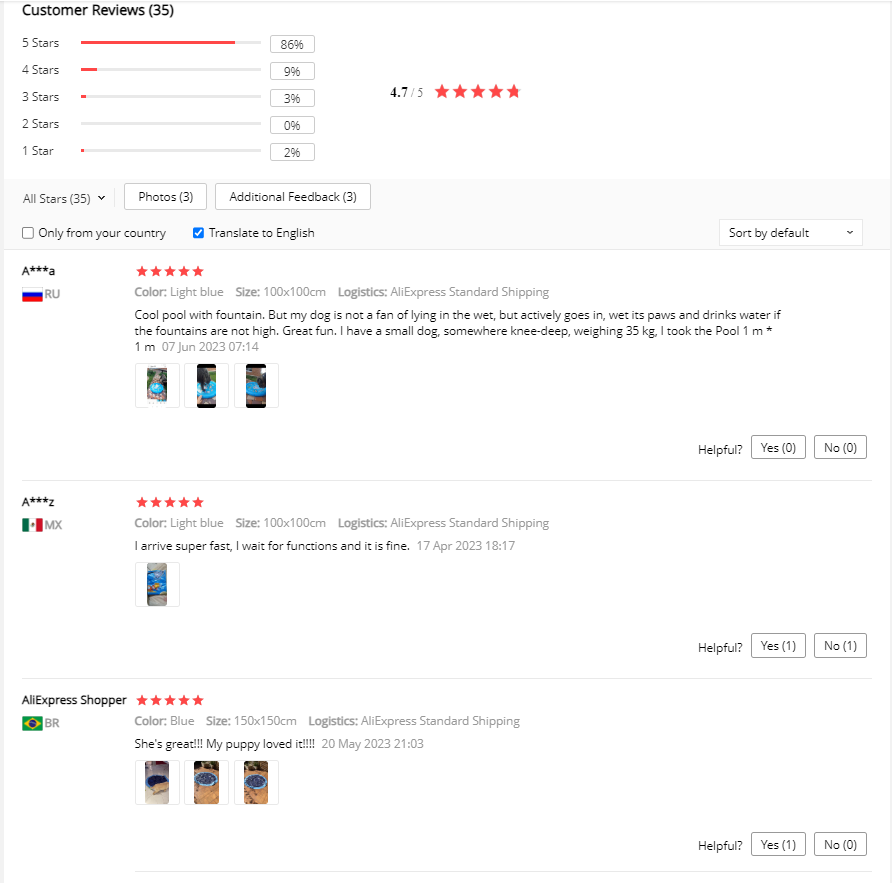Open first photo thumbnail in A***a's review
Viewport: 892px width, 883px height.
[x=158, y=386]
